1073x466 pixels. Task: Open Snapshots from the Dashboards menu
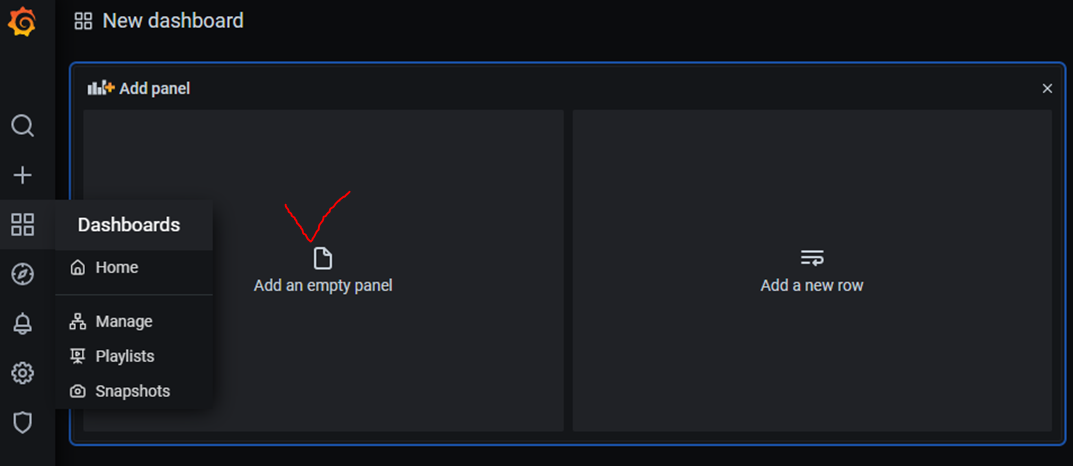[134, 391]
